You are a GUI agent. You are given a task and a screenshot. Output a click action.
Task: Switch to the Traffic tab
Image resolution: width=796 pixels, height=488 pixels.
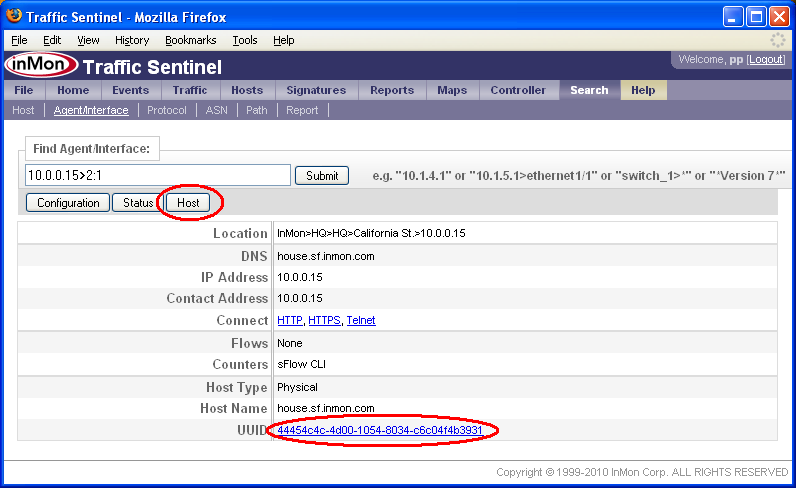(189, 90)
